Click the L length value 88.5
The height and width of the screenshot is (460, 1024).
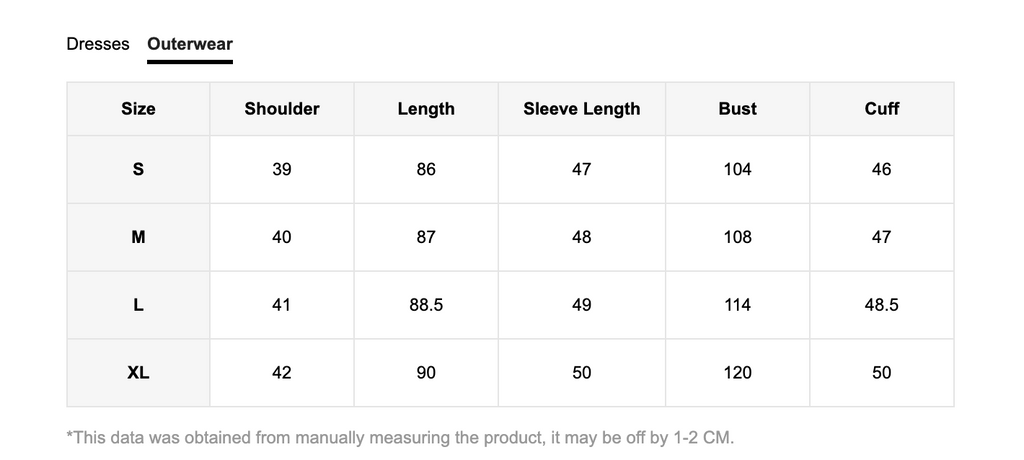point(426,305)
